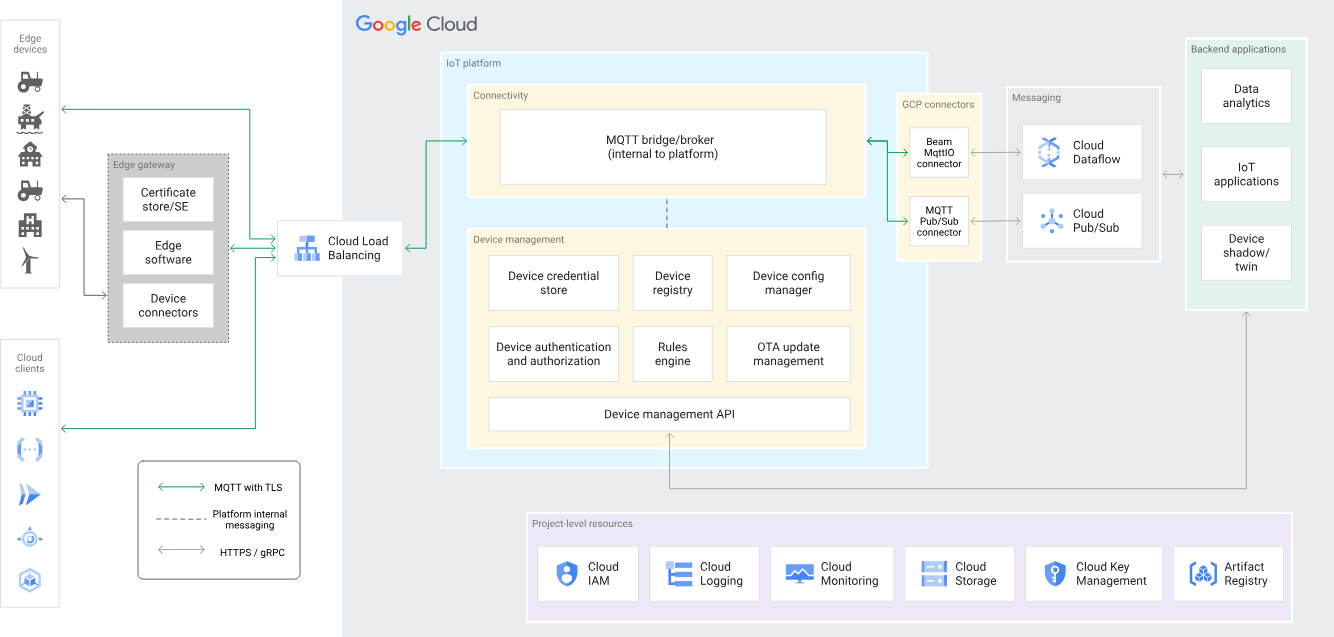Click the wind turbine edge device icon
The width and height of the screenshot is (1334, 637).
pos(30,261)
